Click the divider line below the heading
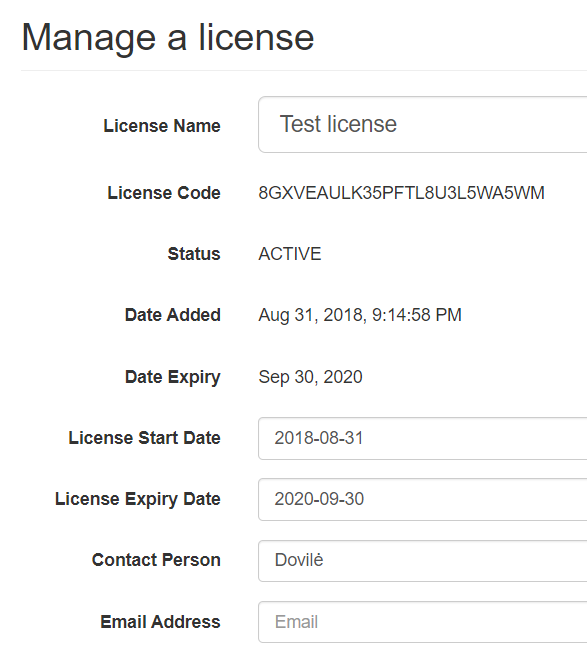 click(304, 70)
